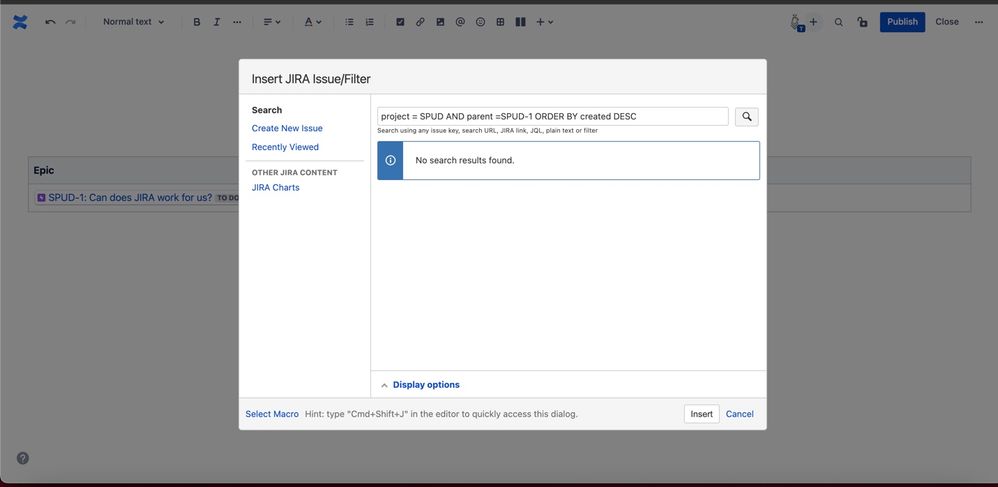The width and height of the screenshot is (998, 487).
Task: Open Recently Viewed issues
Action: [285, 147]
